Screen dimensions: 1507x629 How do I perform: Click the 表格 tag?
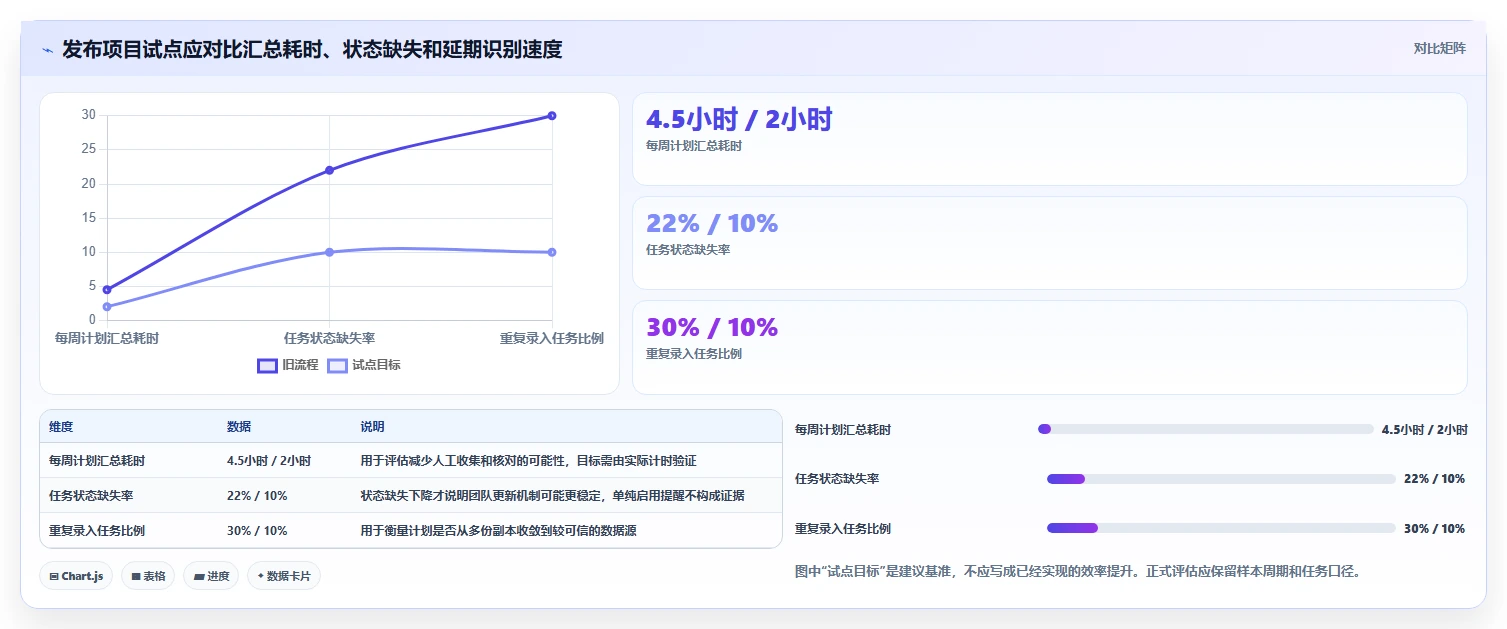coord(148,576)
